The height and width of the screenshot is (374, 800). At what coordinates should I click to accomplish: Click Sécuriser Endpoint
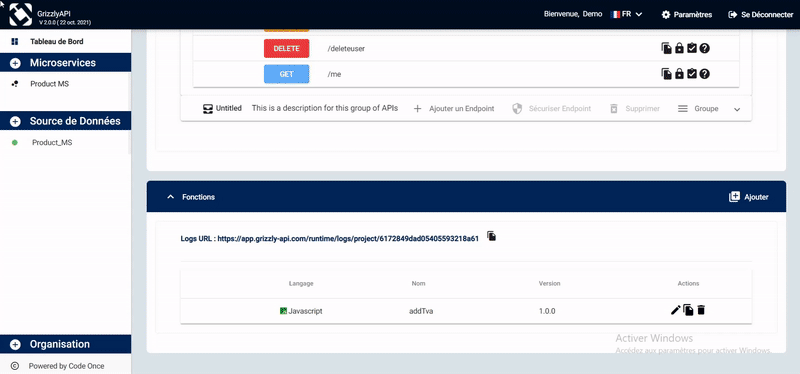click(x=552, y=109)
